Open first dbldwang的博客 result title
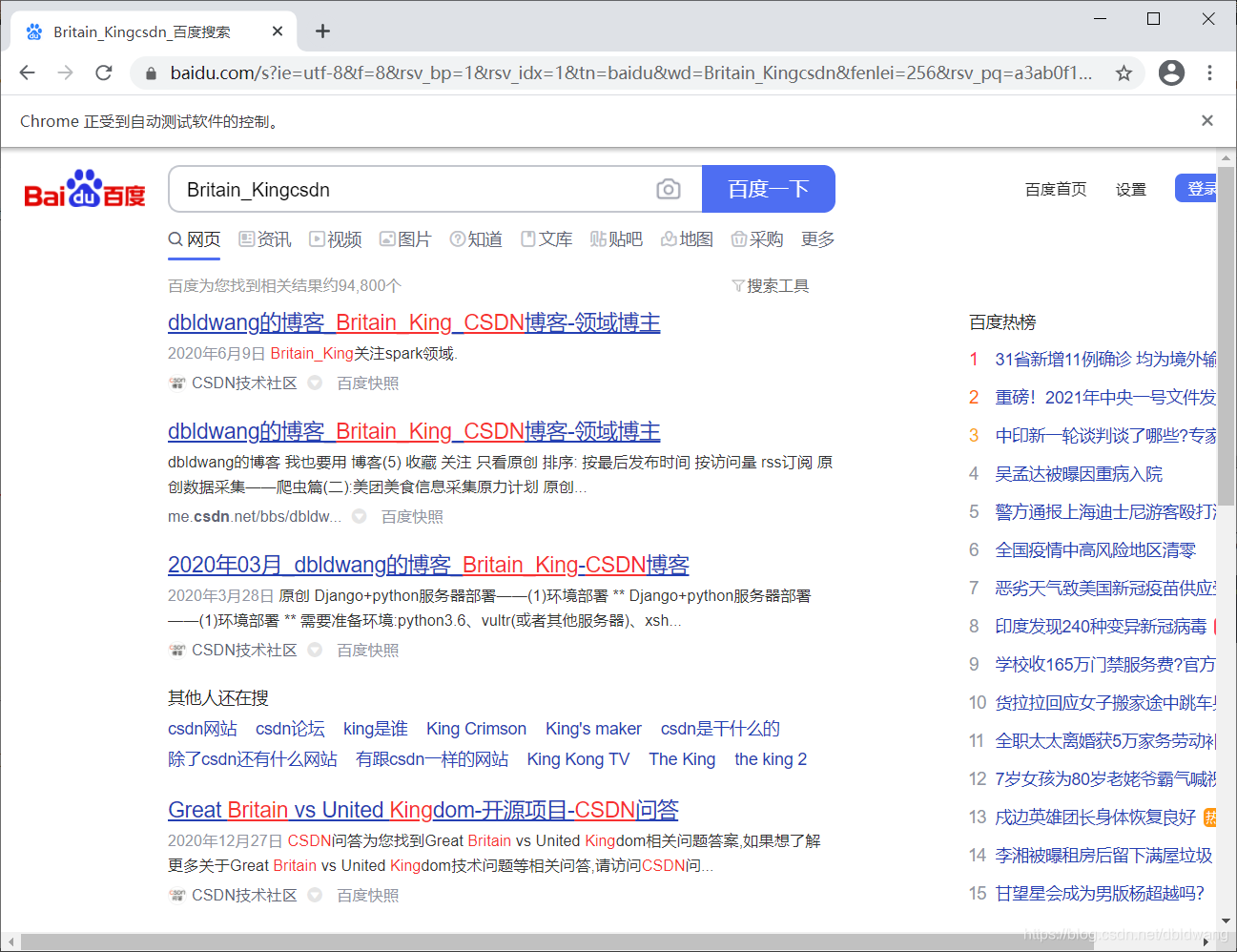This screenshot has width=1237, height=952. (414, 322)
